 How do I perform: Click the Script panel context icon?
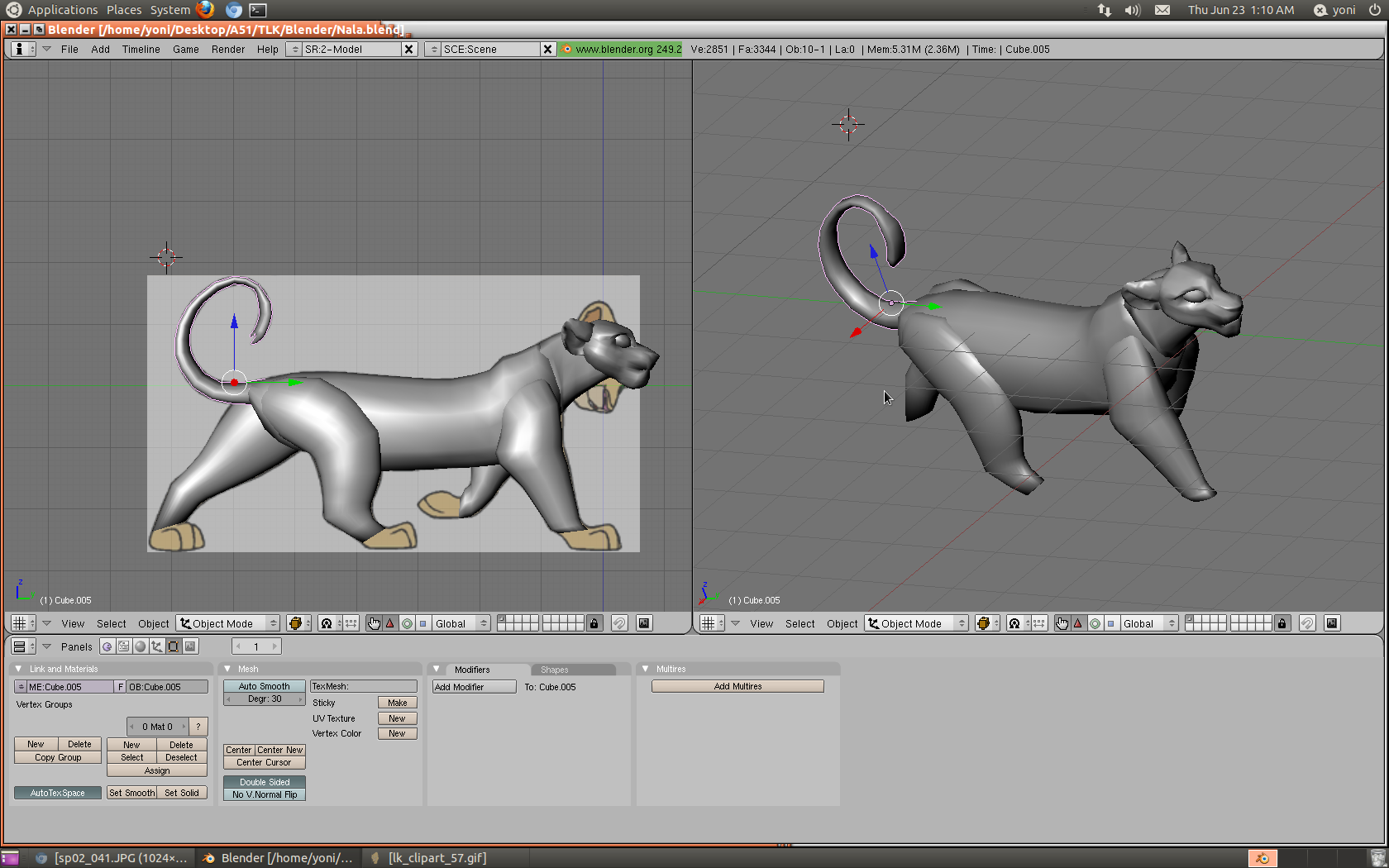tap(123, 646)
